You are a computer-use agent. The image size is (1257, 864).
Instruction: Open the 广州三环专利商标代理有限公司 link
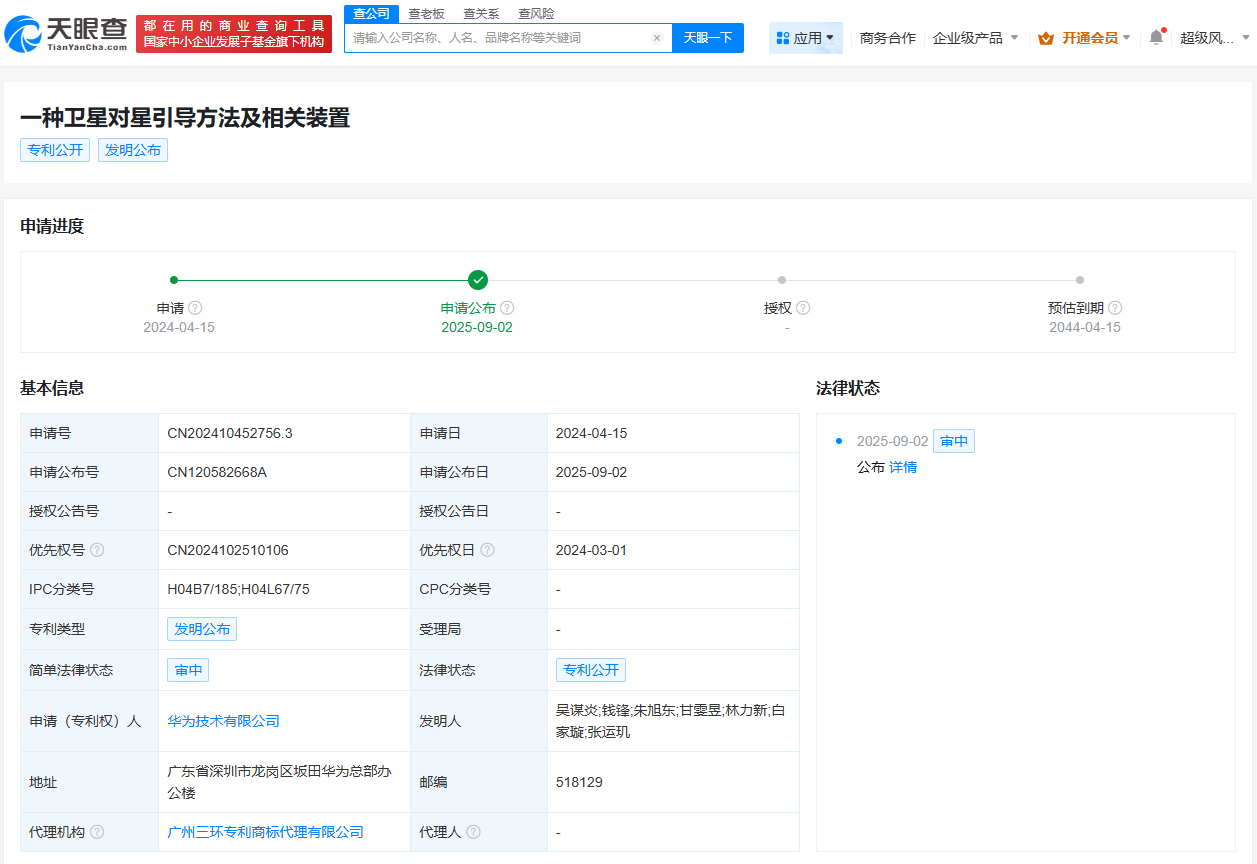point(266,831)
